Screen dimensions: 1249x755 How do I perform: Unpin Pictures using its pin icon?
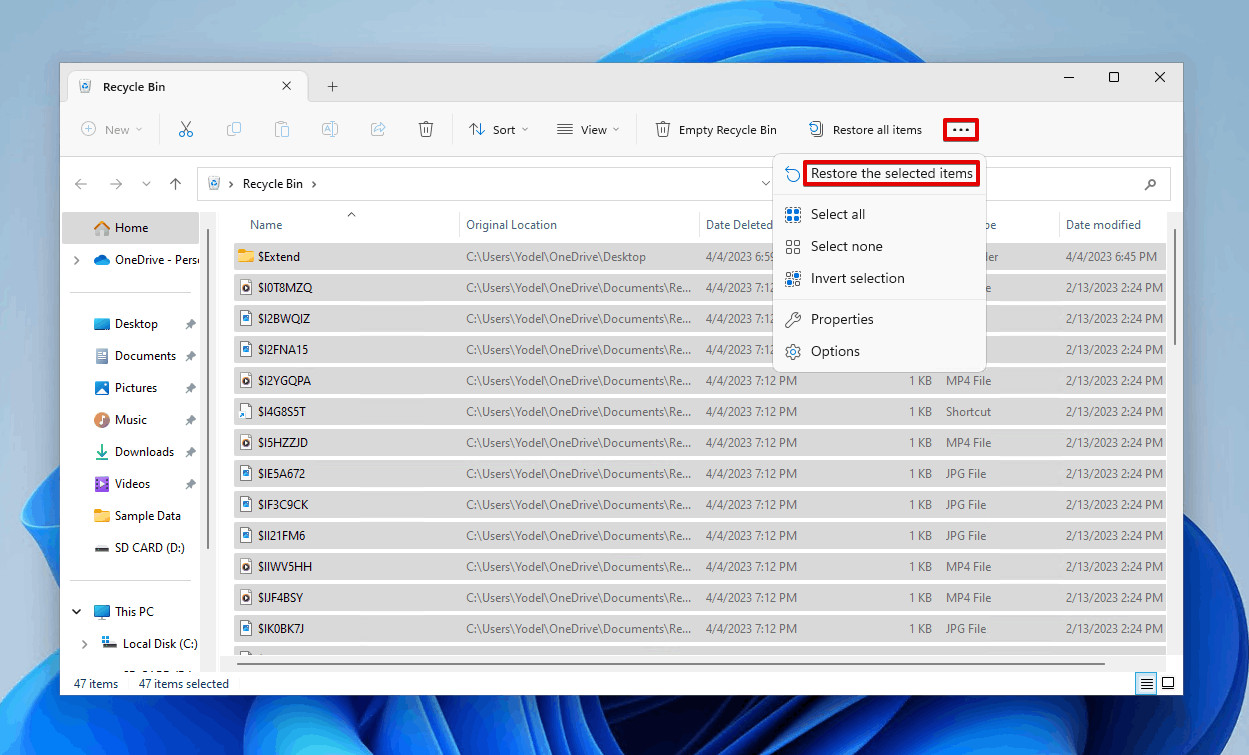(x=190, y=388)
